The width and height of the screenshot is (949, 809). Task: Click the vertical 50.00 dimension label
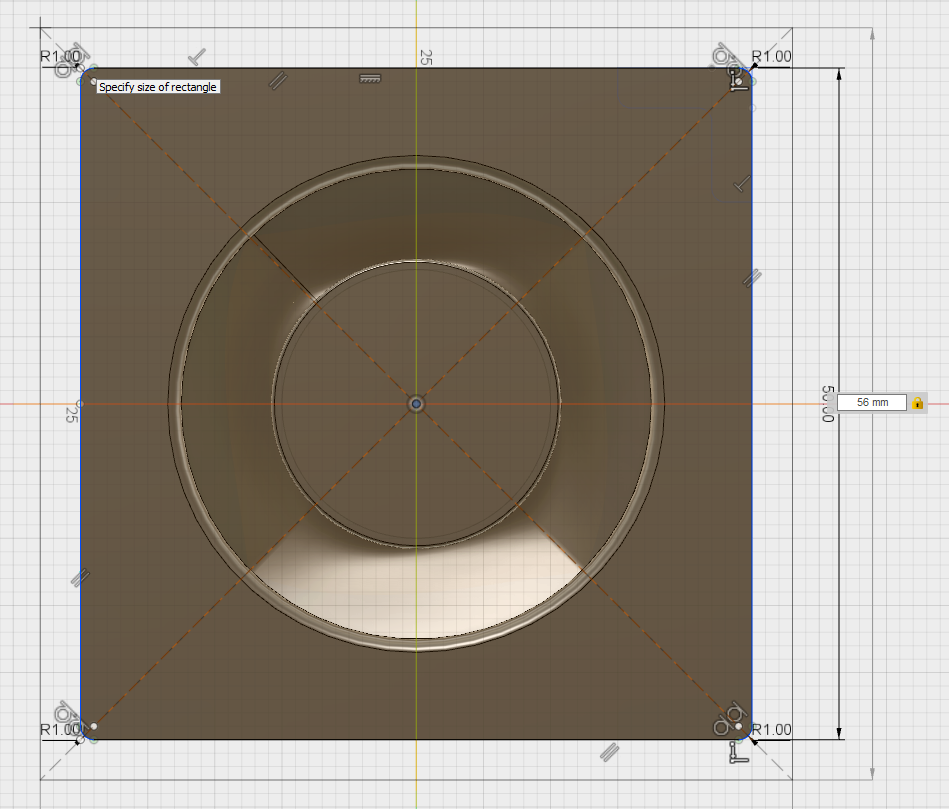pos(827,404)
